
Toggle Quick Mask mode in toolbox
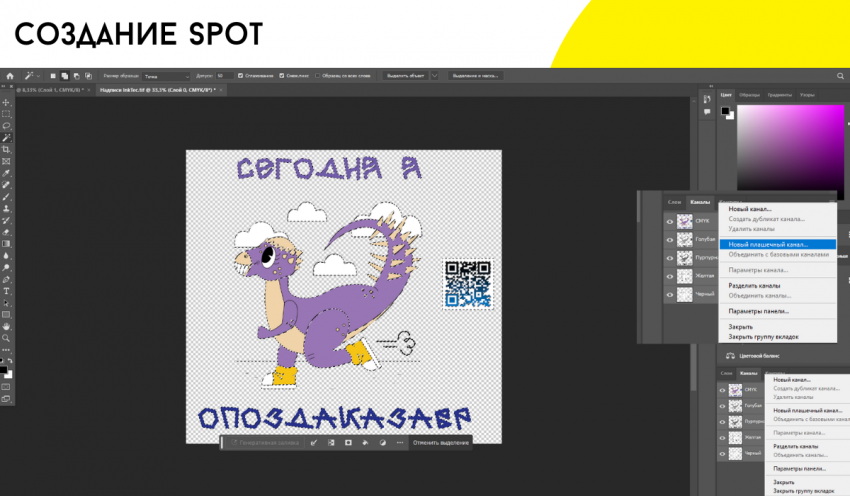coord(6,387)
